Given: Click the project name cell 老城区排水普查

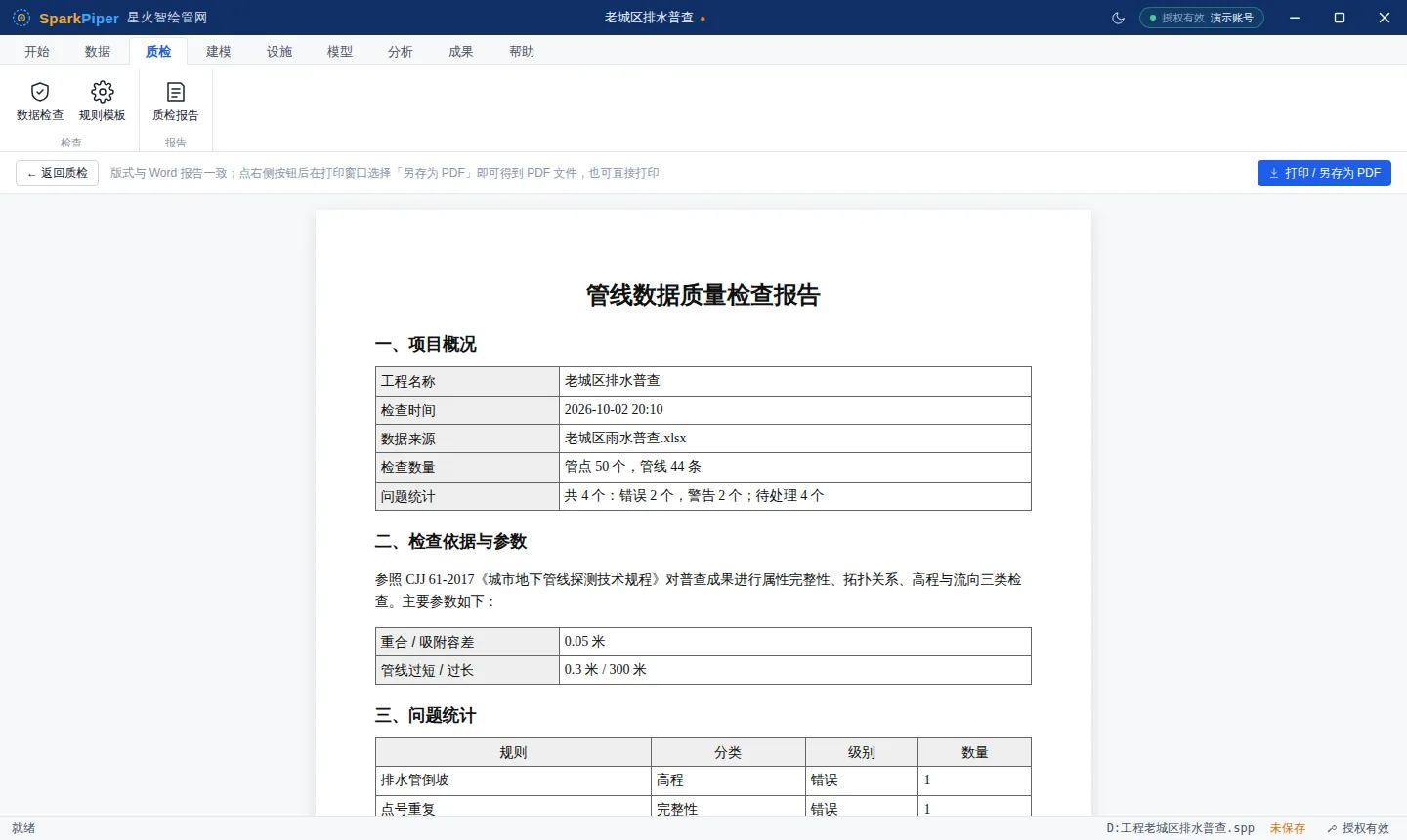Looking at the screenshot, I should [794, 381].
